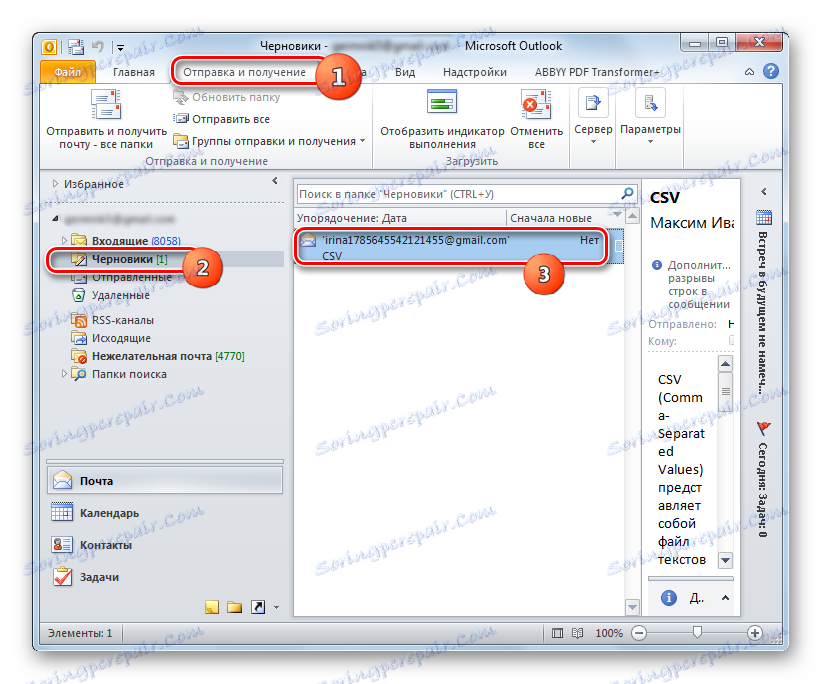Click the 100% zoom level

[609, 633]
